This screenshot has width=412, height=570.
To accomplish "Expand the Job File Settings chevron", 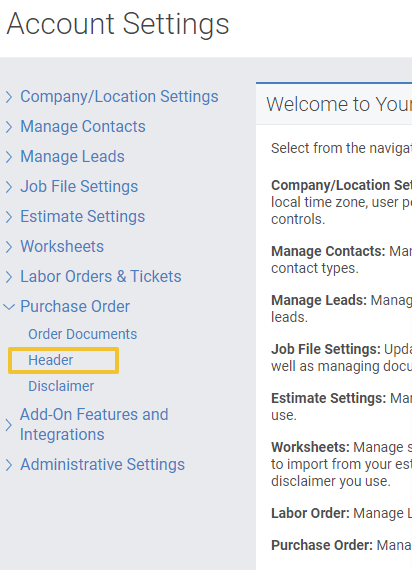I will tap(9, 187).
